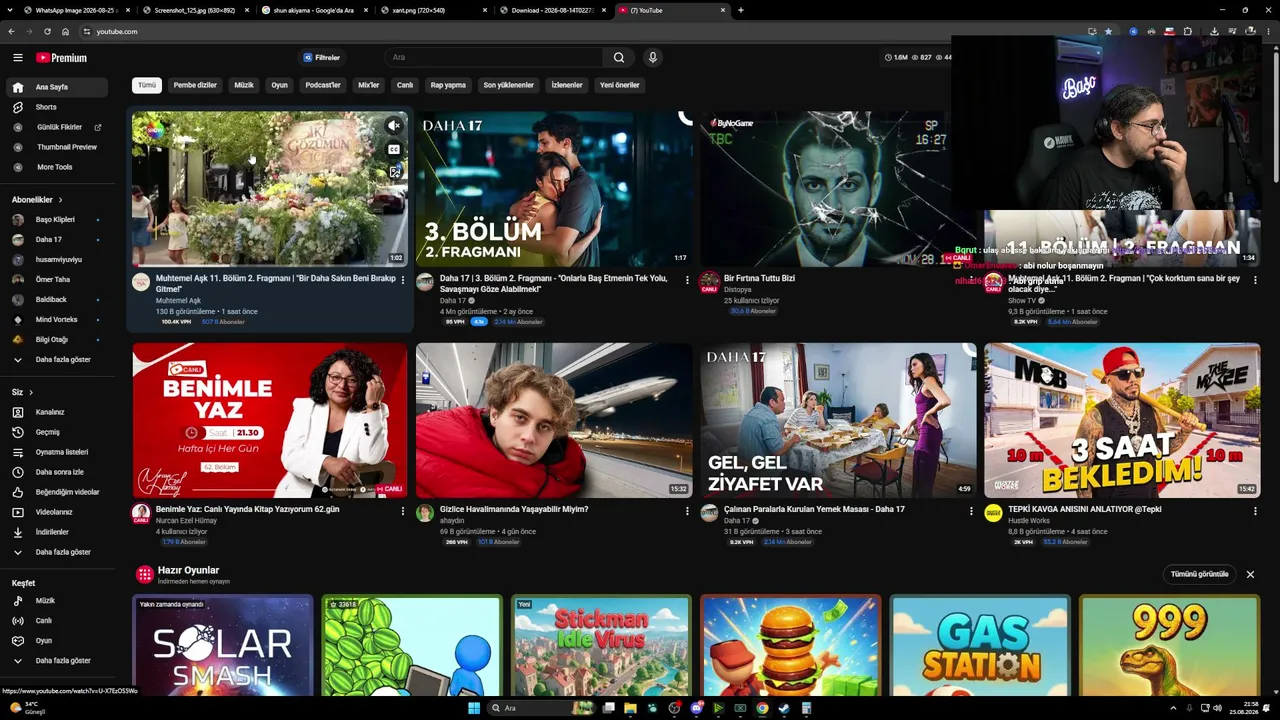
Task: Open the Hustle Works channel link
Action: tap(1029, 521)
